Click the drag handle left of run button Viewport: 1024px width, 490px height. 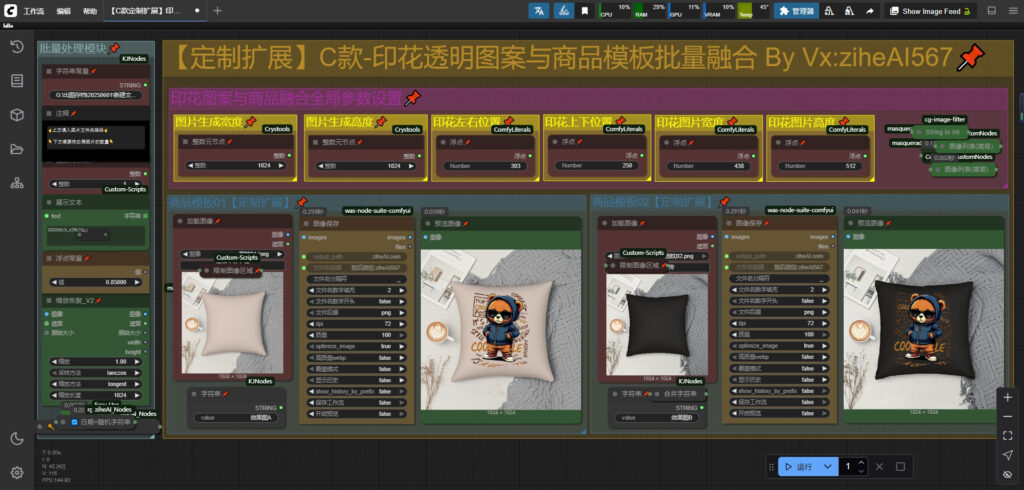771,466
